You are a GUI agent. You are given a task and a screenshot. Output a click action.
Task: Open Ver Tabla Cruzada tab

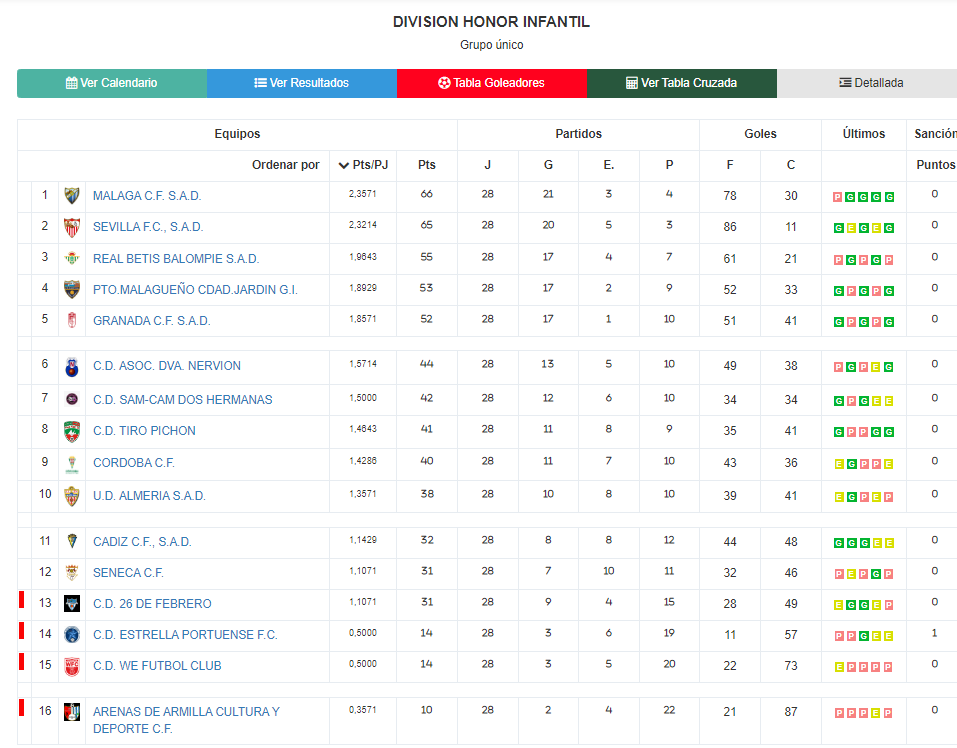click(682, 83)
